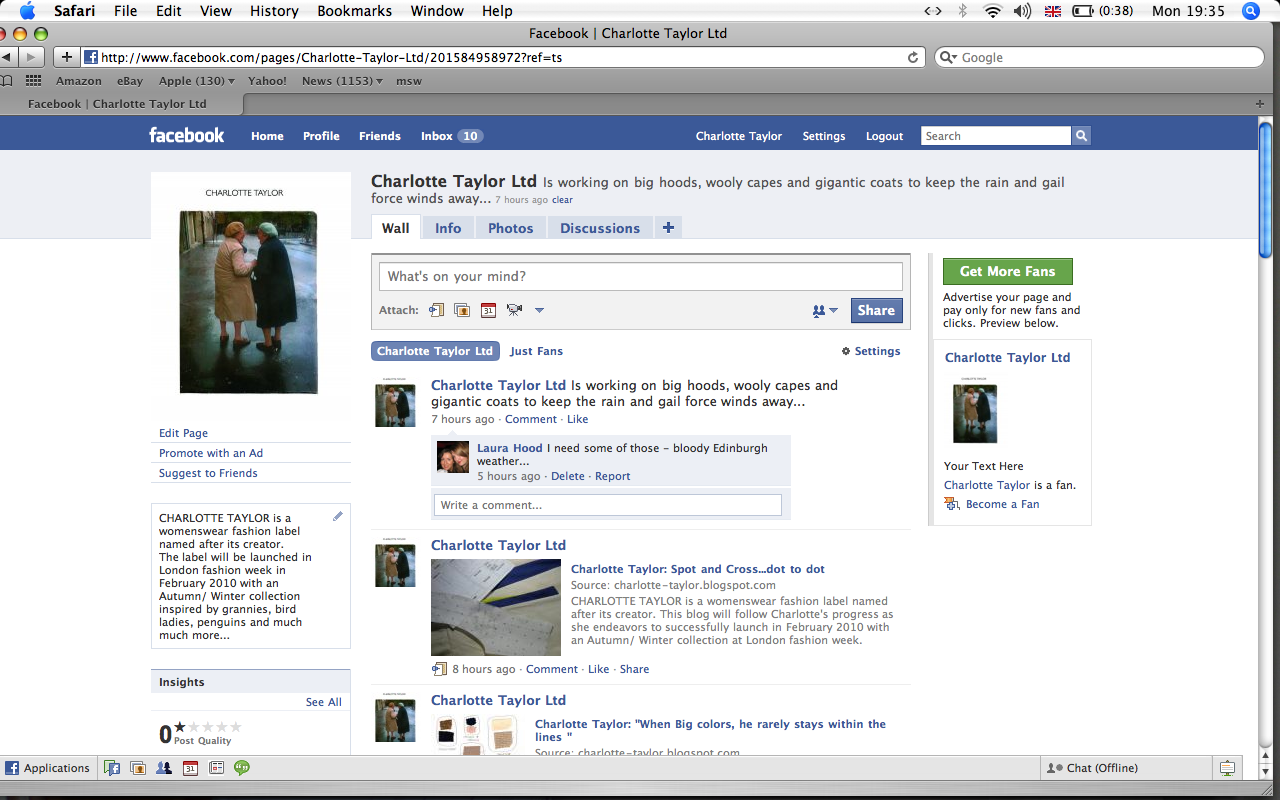This screenshot has height=800, width=1280.
Task: Click the page profile picture of two women
Action: [x=249, y=301]
